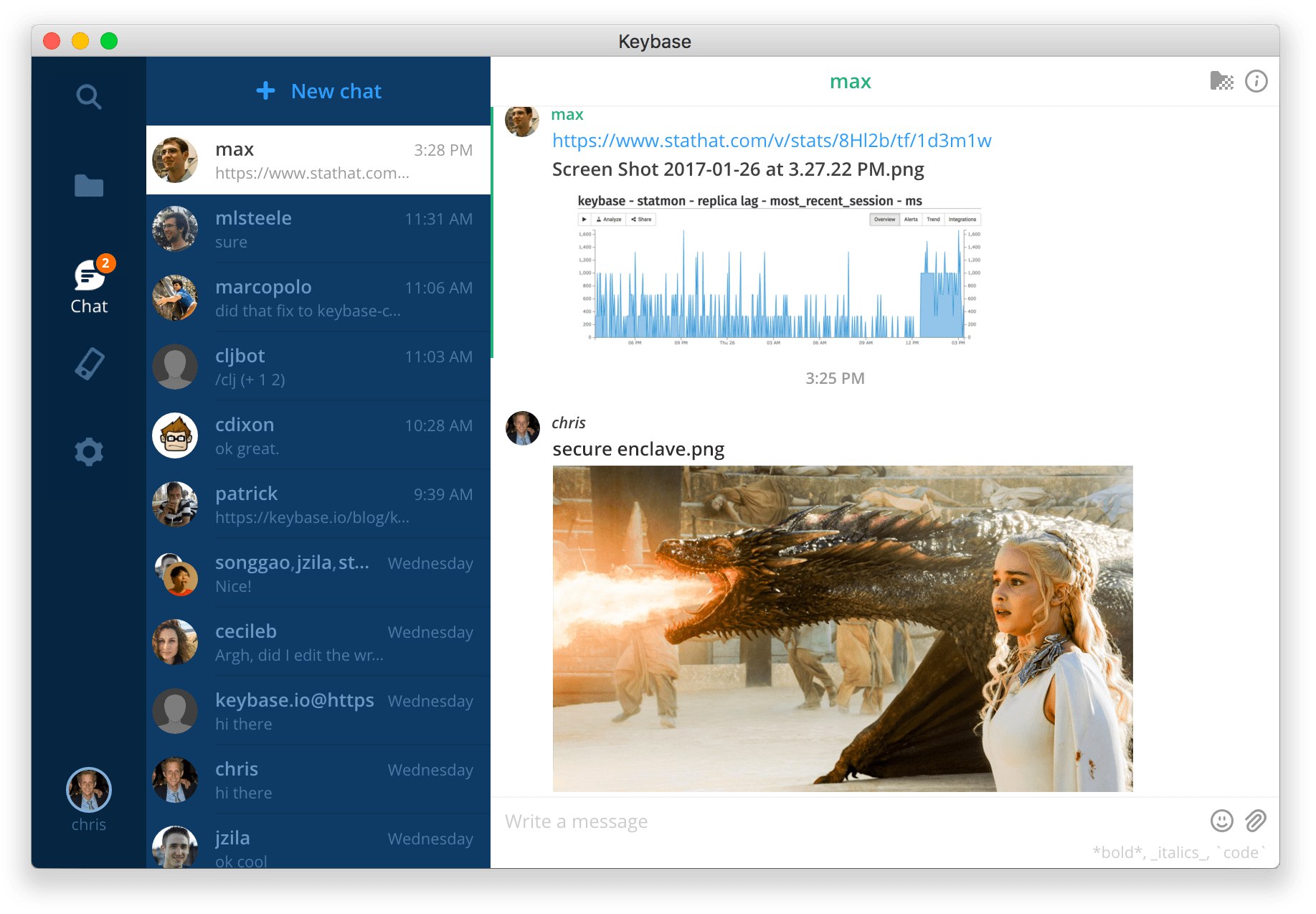Open the patrick conversation

pos(318,504)
